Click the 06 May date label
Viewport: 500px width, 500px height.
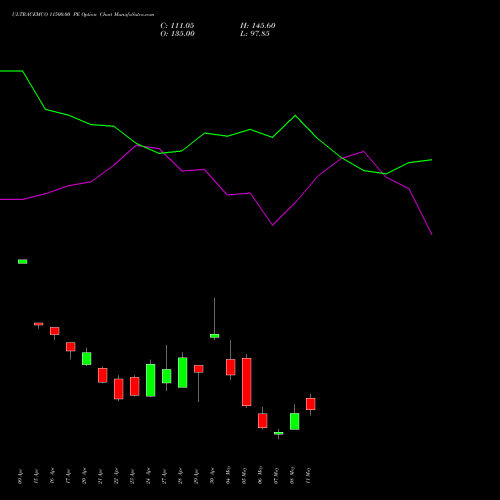click(260, 475)
